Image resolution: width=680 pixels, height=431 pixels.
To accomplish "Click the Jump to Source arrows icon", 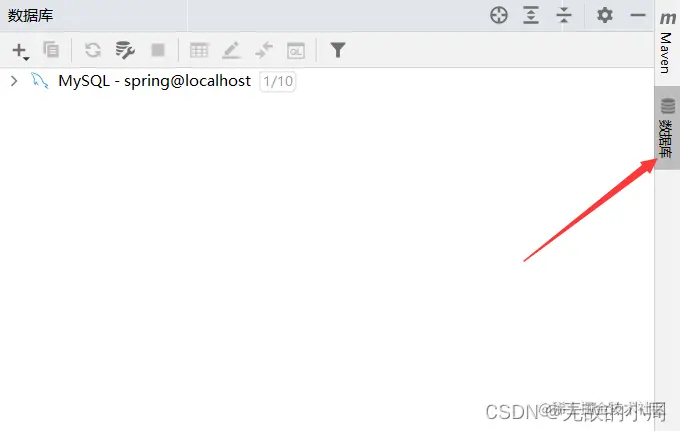I will point(264,50).
